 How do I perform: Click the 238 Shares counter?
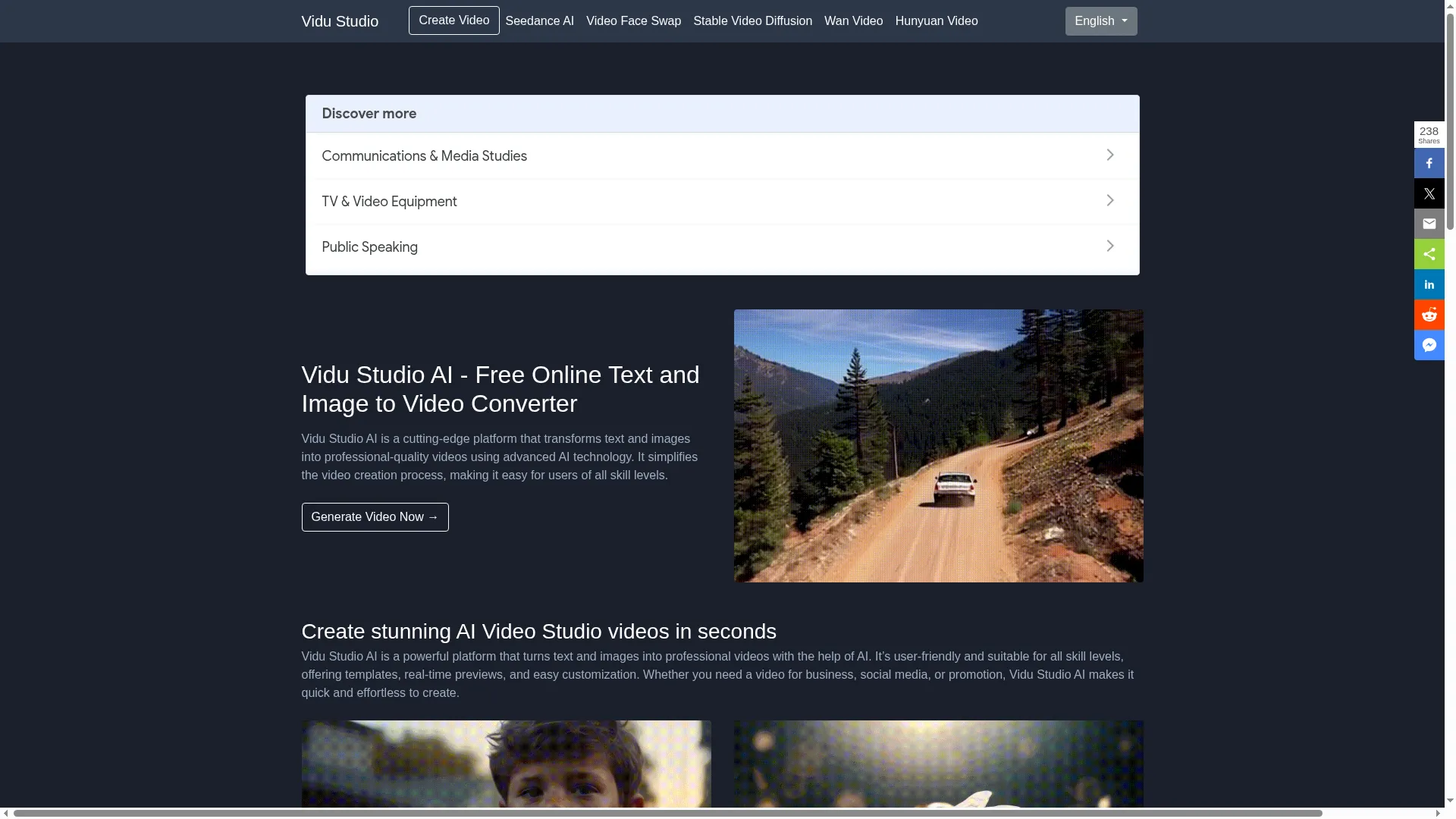[1429, 135]
